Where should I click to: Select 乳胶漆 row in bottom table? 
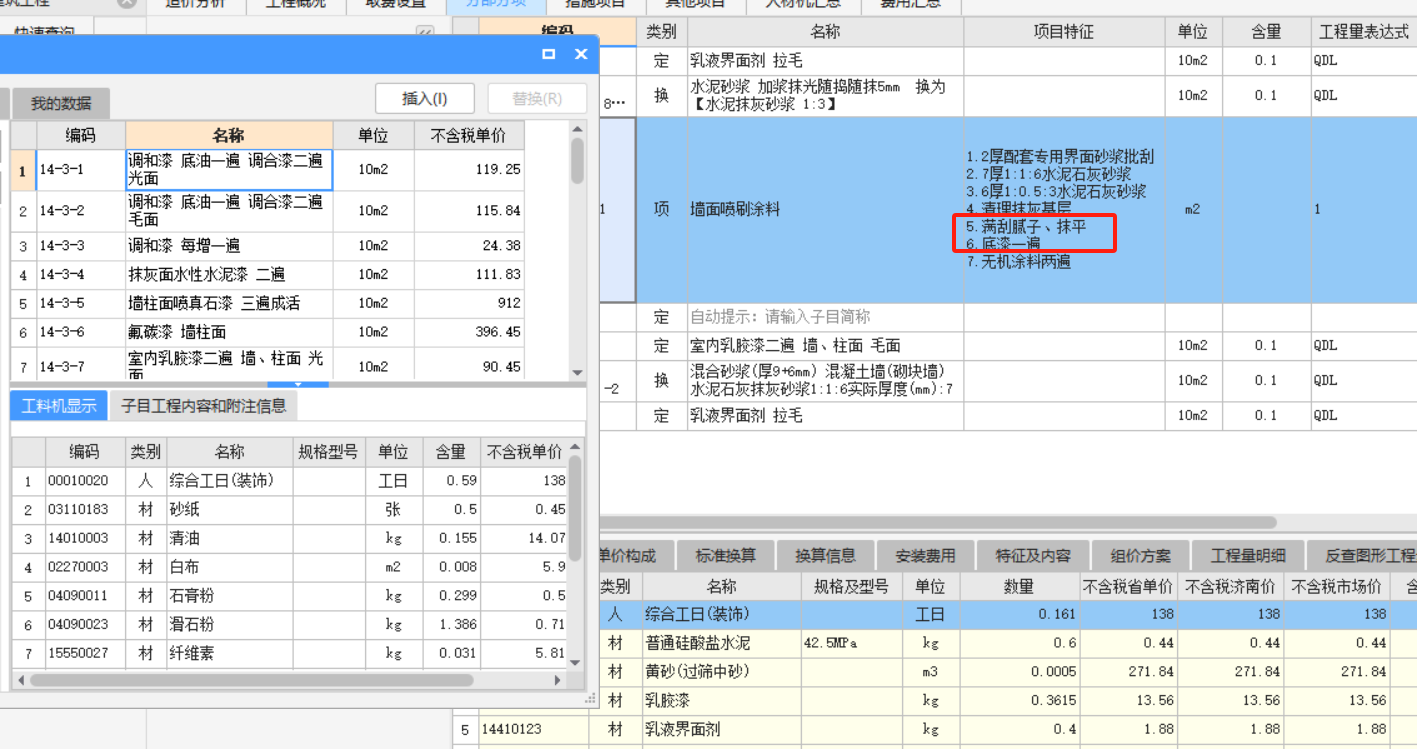pyautogui.click(x=1008, y=701)
